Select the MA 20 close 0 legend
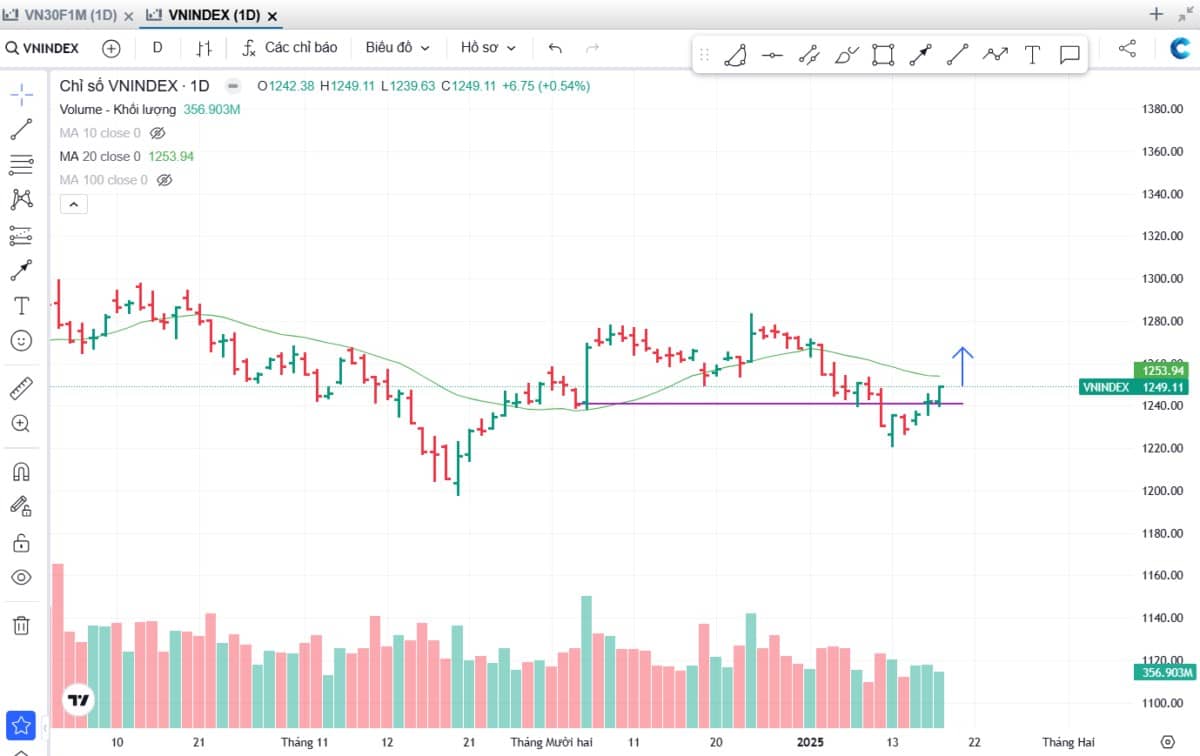 coord(100,156)
